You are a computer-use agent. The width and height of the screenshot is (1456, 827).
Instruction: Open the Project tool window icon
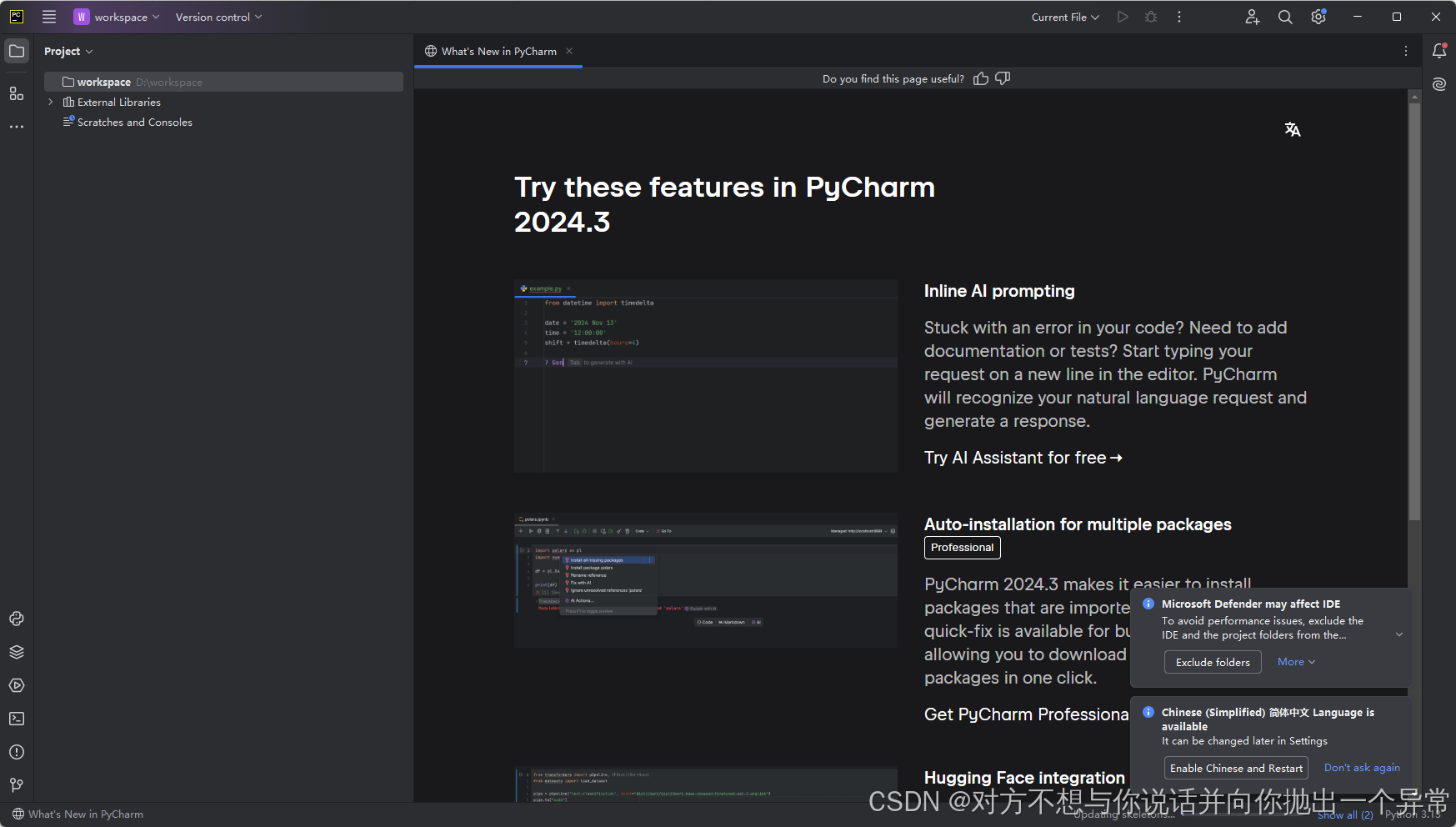(x=17, y=51)
